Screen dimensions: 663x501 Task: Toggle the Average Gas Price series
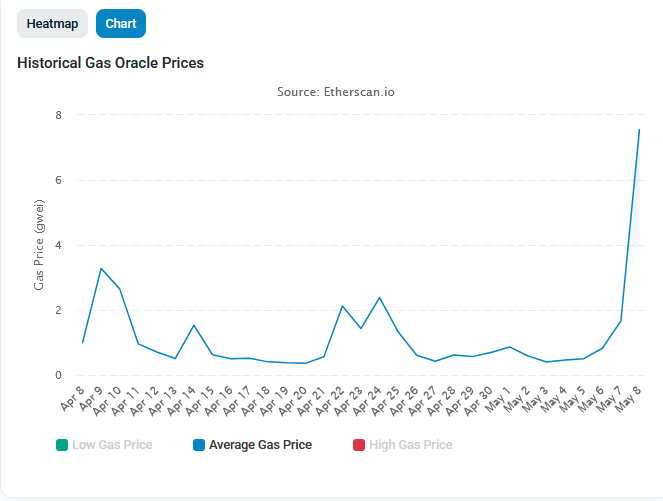[252, 445]
